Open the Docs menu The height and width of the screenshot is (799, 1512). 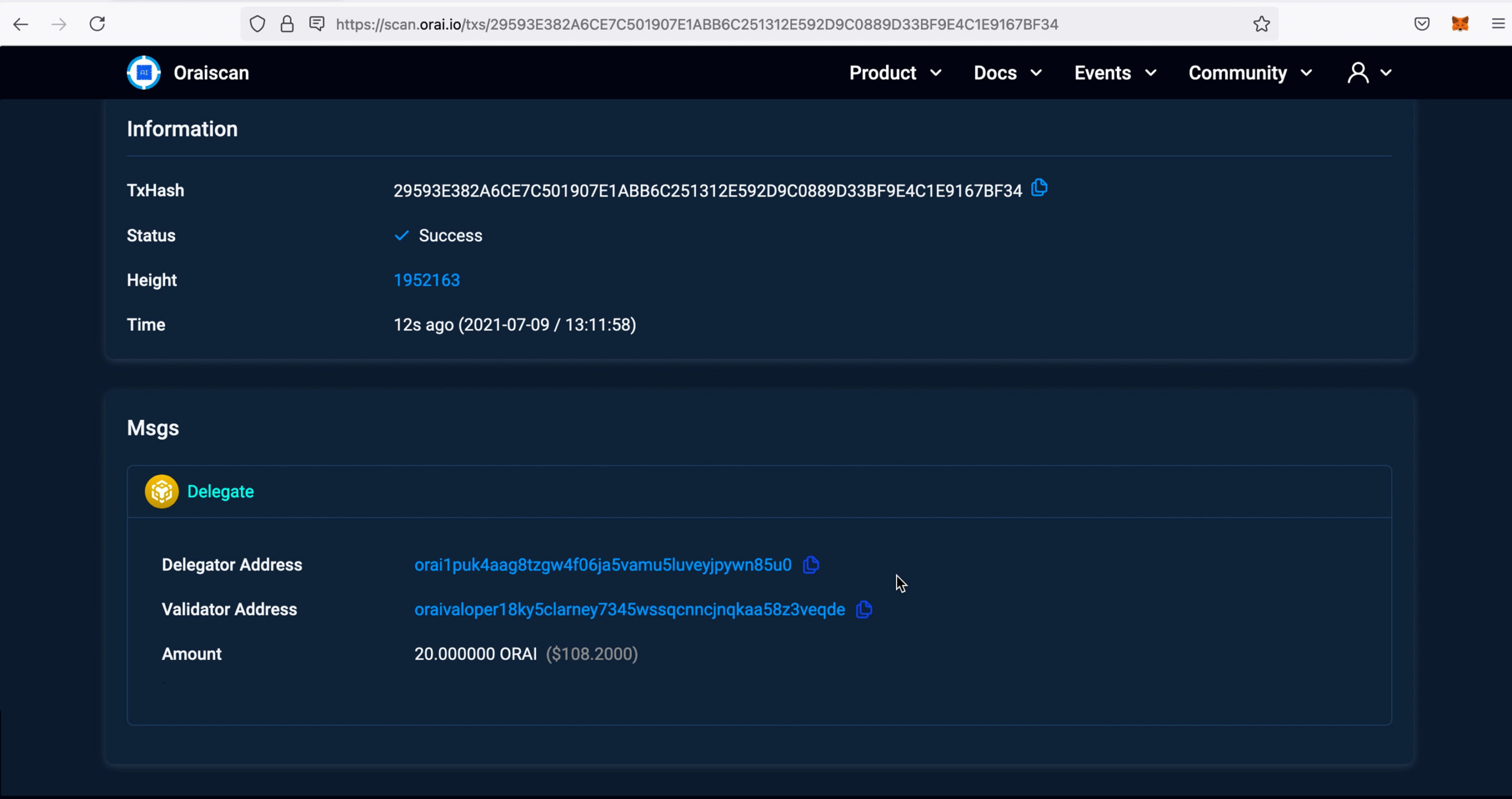(x=995, y=73)
